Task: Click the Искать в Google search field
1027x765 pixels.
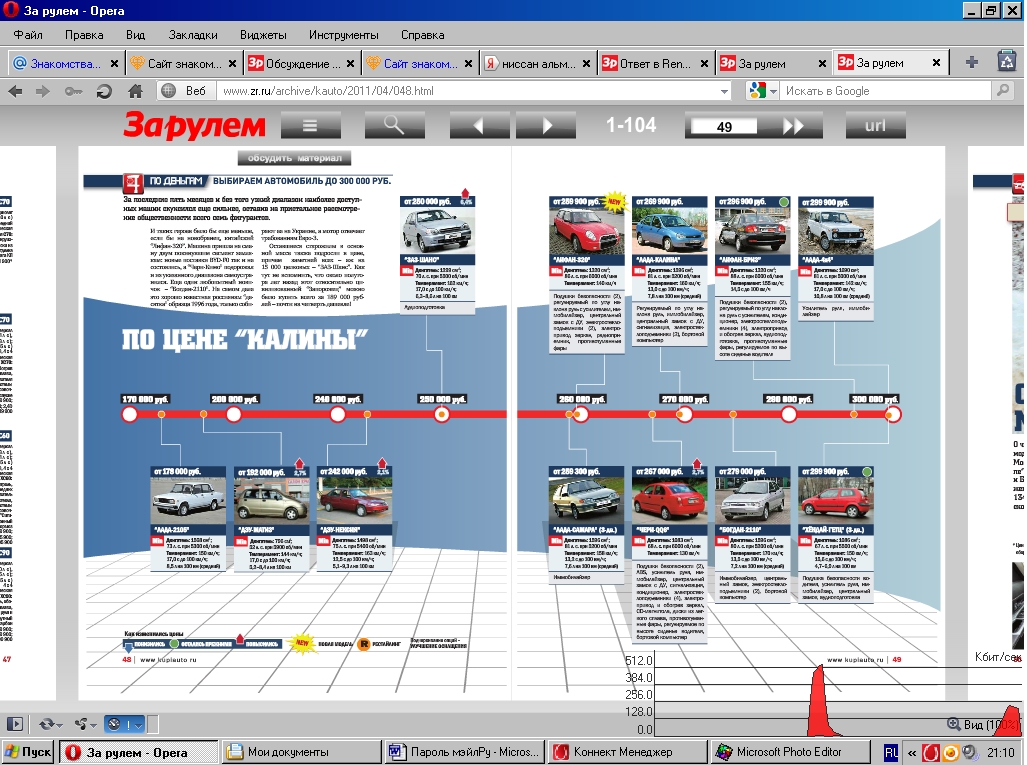Action: [x=886, y=91]
